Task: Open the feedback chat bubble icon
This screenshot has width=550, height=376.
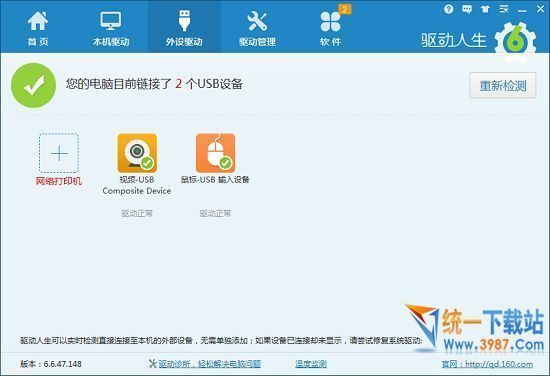Action: coord(467,9)
